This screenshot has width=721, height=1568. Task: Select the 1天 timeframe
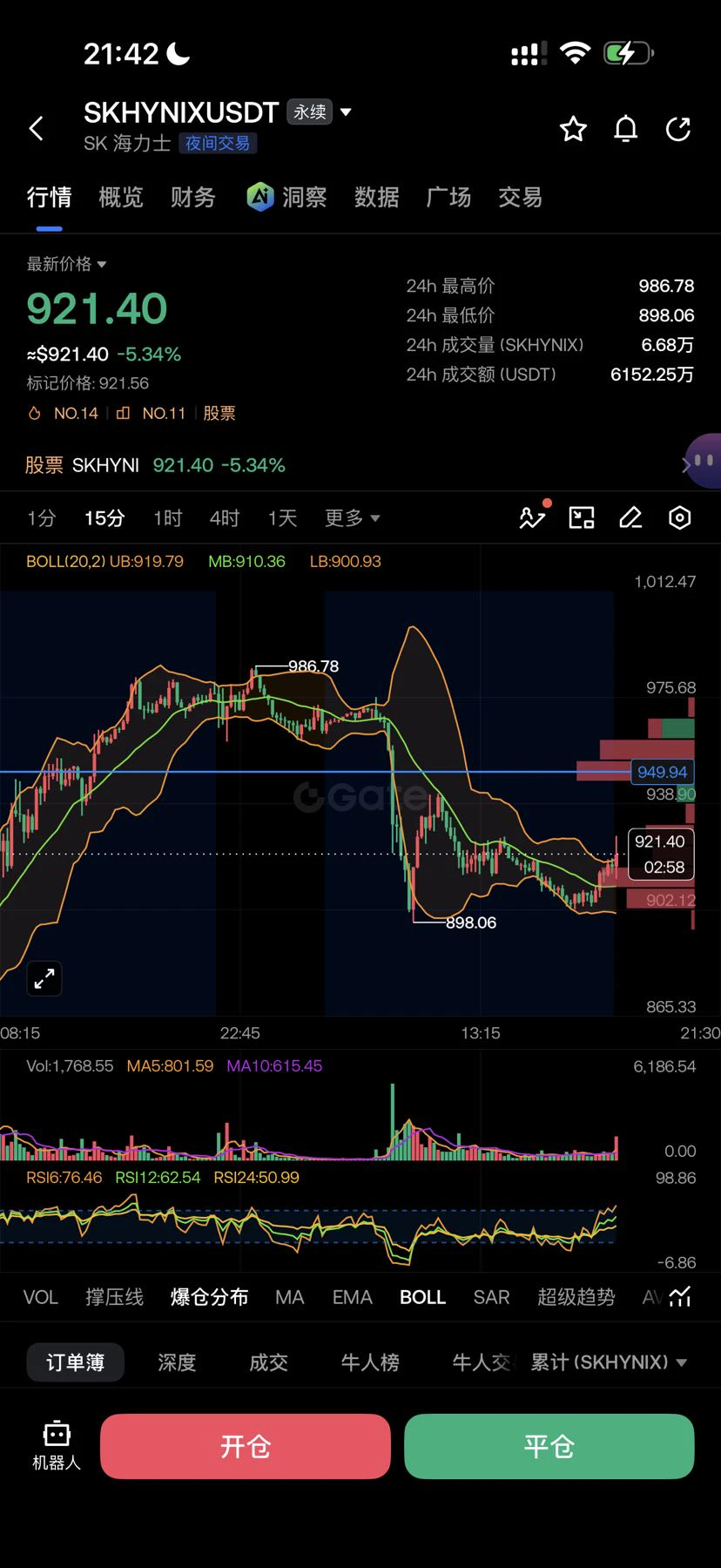(x=282, y=518)
